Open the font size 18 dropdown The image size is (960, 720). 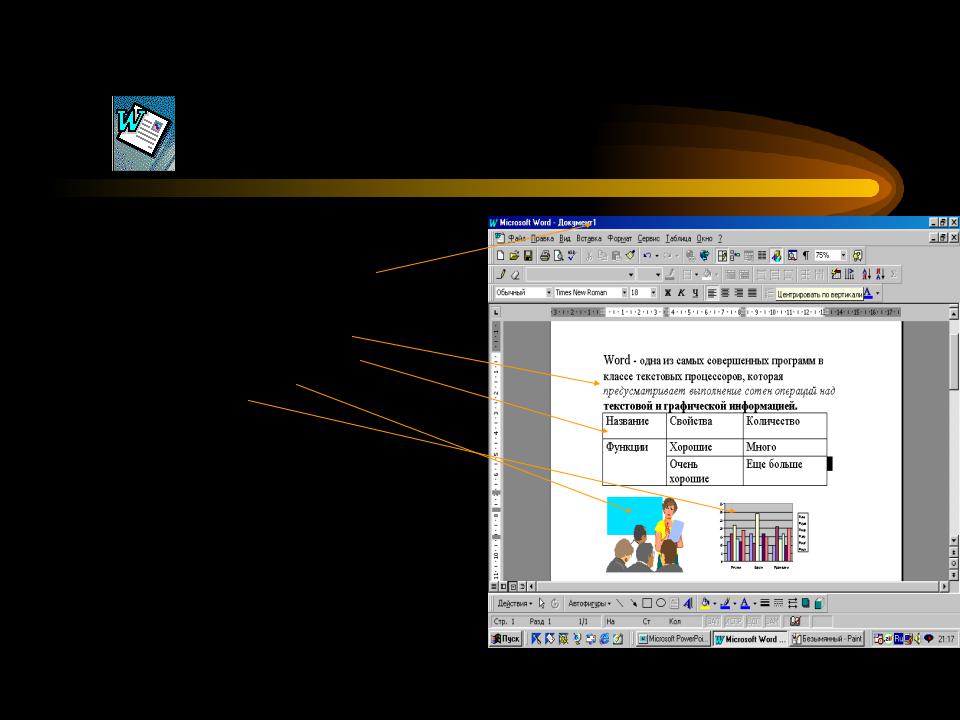pyautogui.click(x=653, y=293)
